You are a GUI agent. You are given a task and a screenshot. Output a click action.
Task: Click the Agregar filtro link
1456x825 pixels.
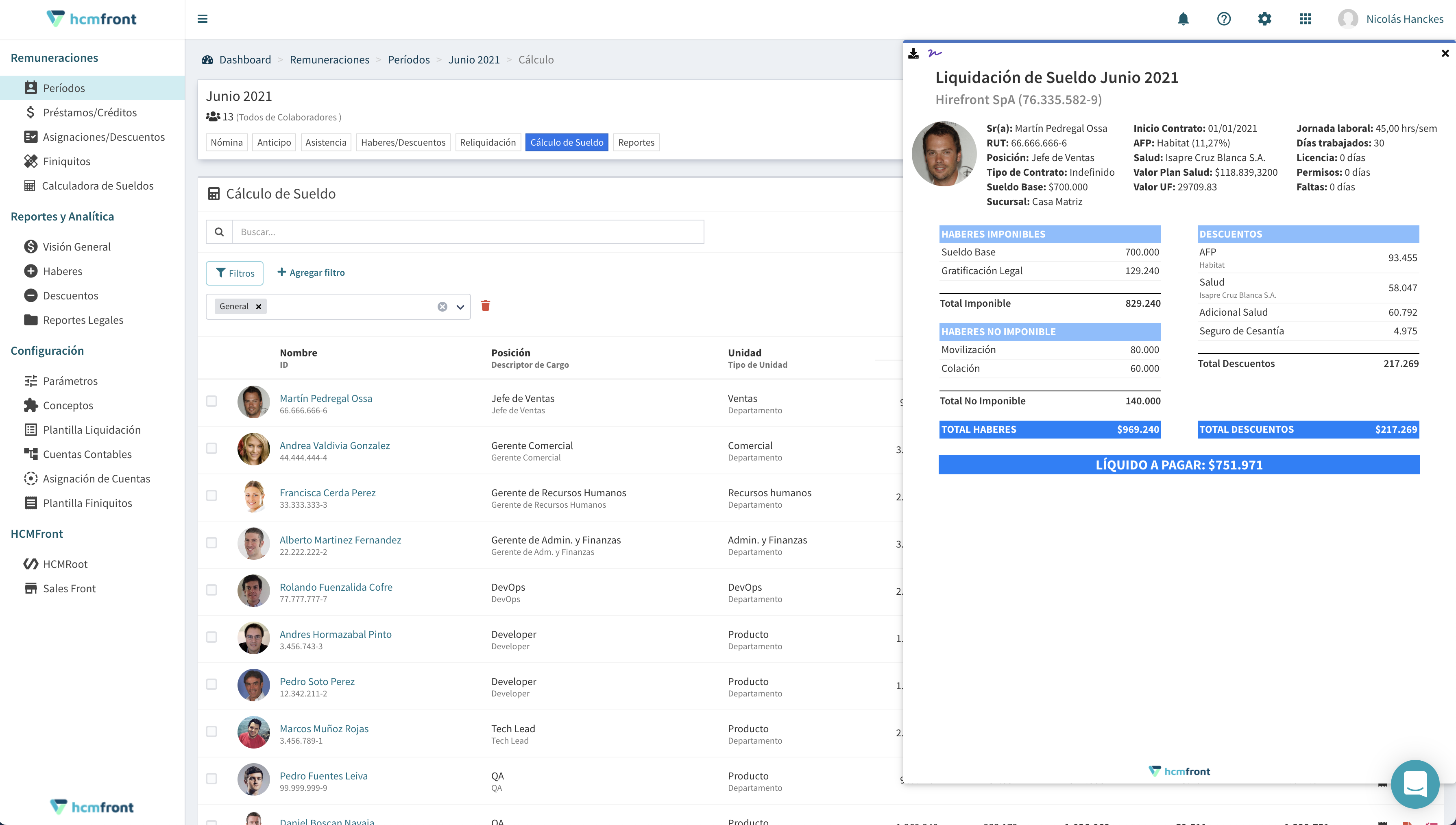click(x=311, y=273)
